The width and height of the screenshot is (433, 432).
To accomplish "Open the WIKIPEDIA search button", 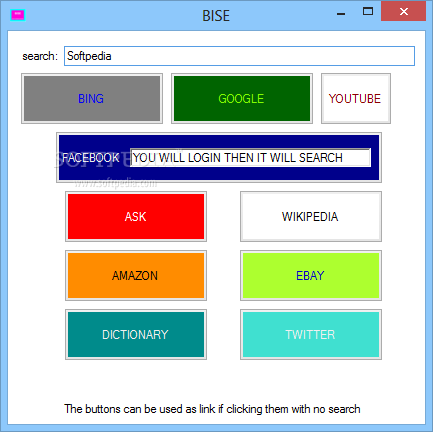I will 311,217.
